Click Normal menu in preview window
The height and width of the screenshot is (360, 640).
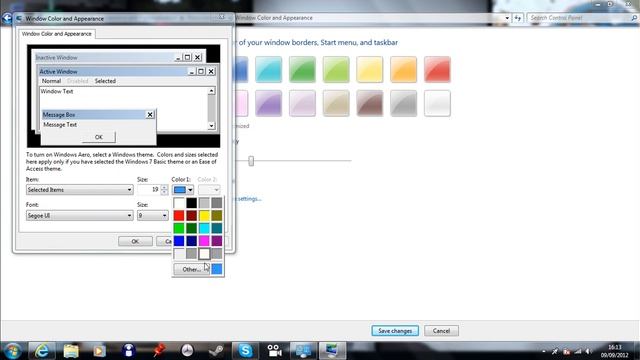pyautogui.click(x=51, y=81)
